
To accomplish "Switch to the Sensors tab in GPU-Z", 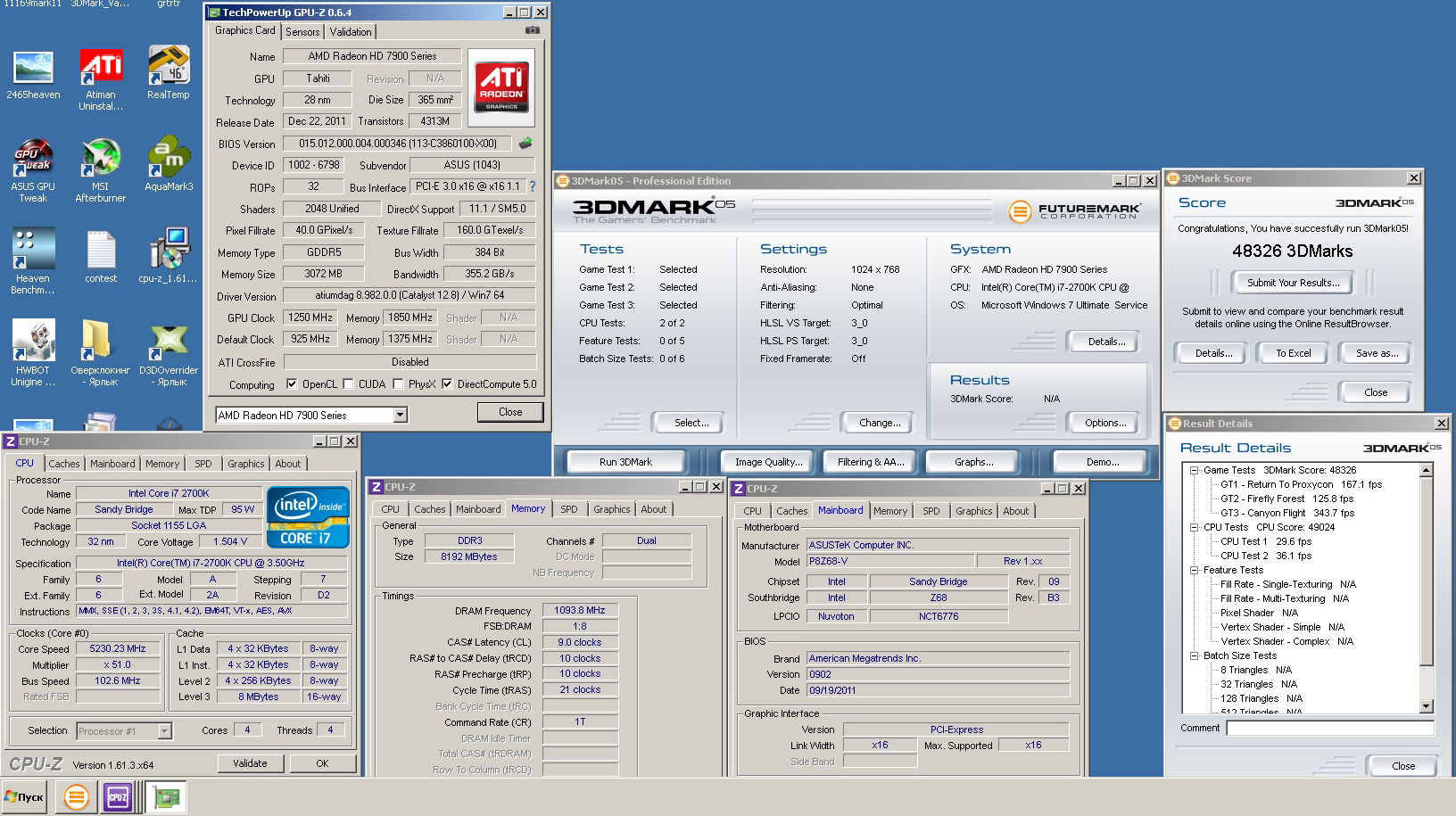I will (302, 32).
